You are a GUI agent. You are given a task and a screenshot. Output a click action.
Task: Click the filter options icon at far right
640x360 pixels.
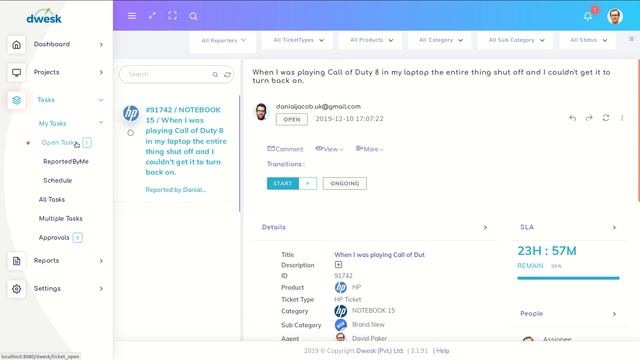tap(631, 39)
